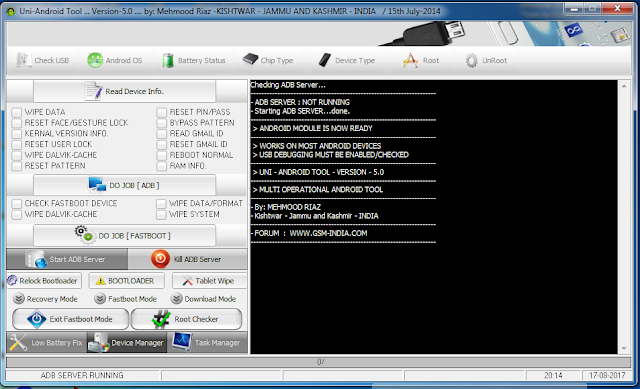Tick RESET FACE/GESTURE LOCK checkbox
Screen dimensions: 640x389
tap(17, 123)
